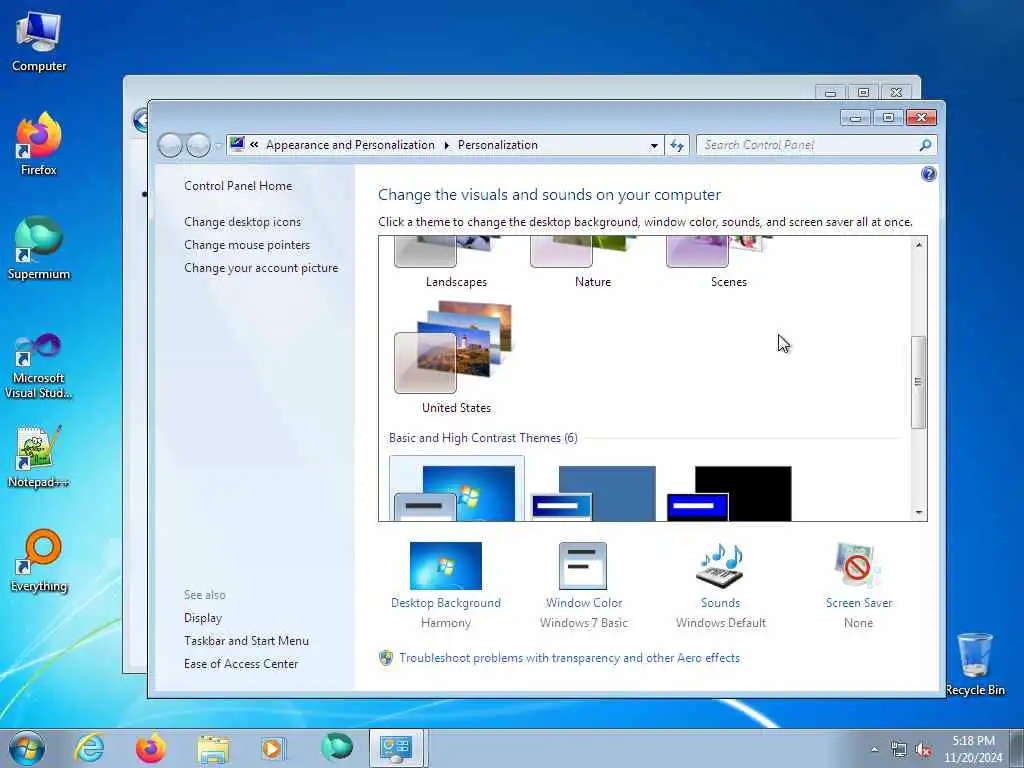Select the Scenes theme
The image size is (1024, 768).
[728, 263]
